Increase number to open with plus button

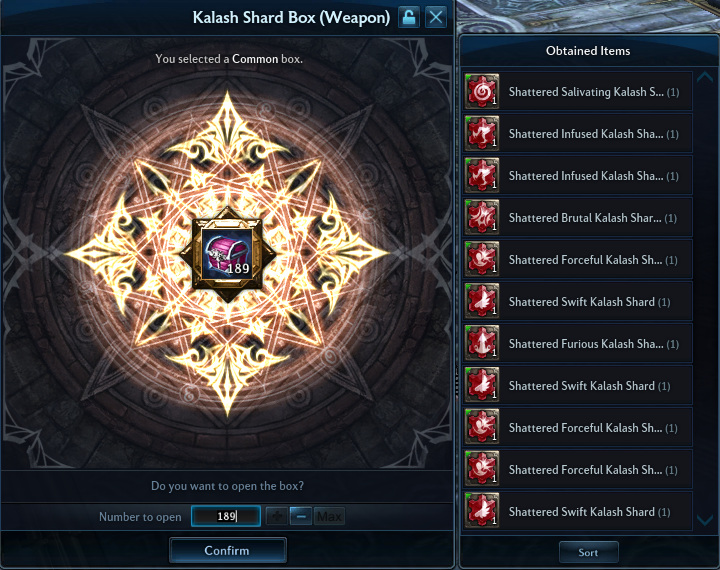[277, 516]
